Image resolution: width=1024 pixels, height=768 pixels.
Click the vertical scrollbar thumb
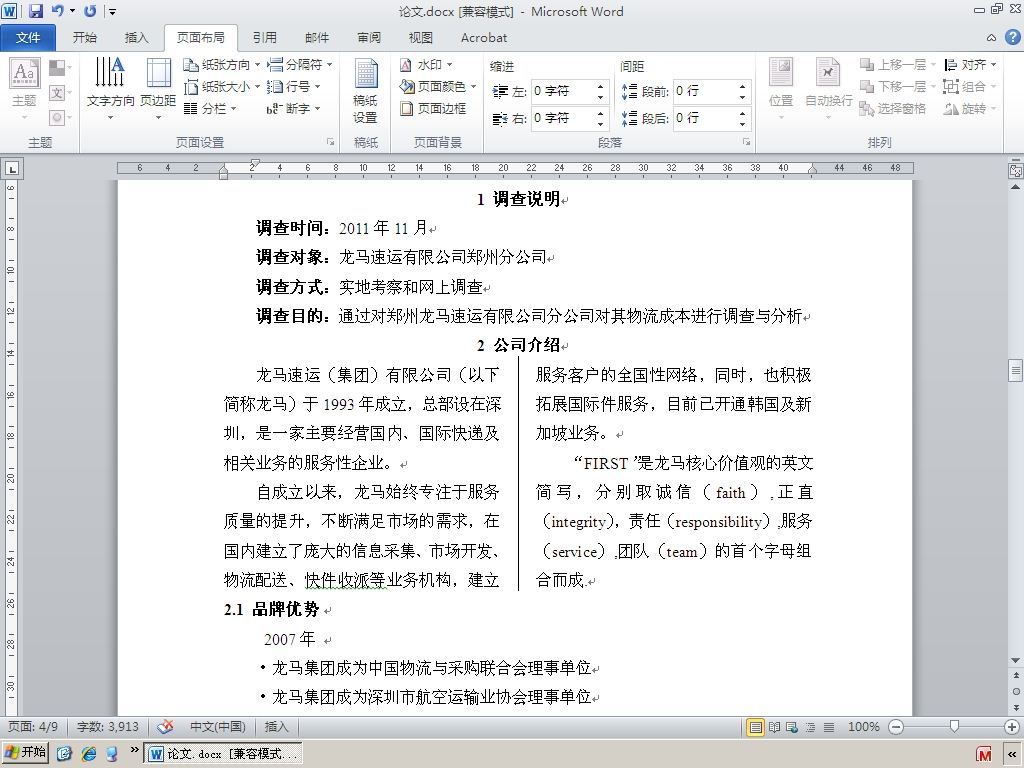tap(1016, 370)
